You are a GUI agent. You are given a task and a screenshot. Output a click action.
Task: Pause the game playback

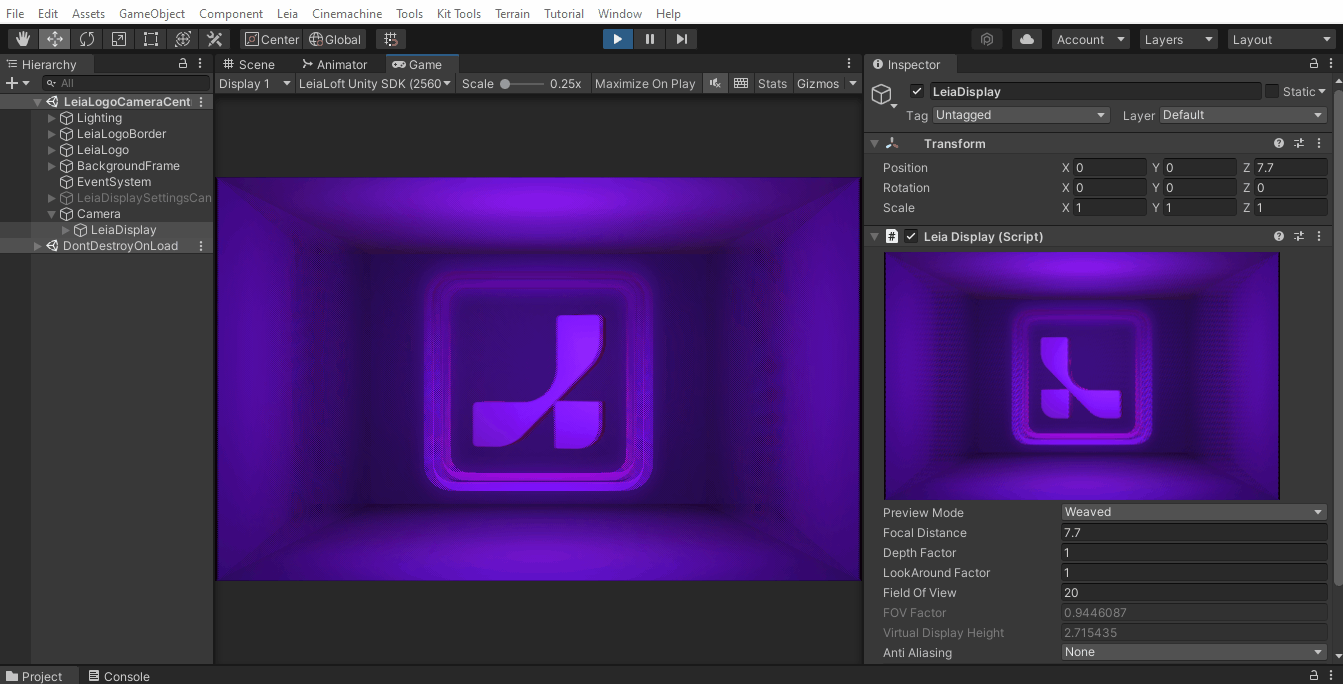(x=650, y=39)
